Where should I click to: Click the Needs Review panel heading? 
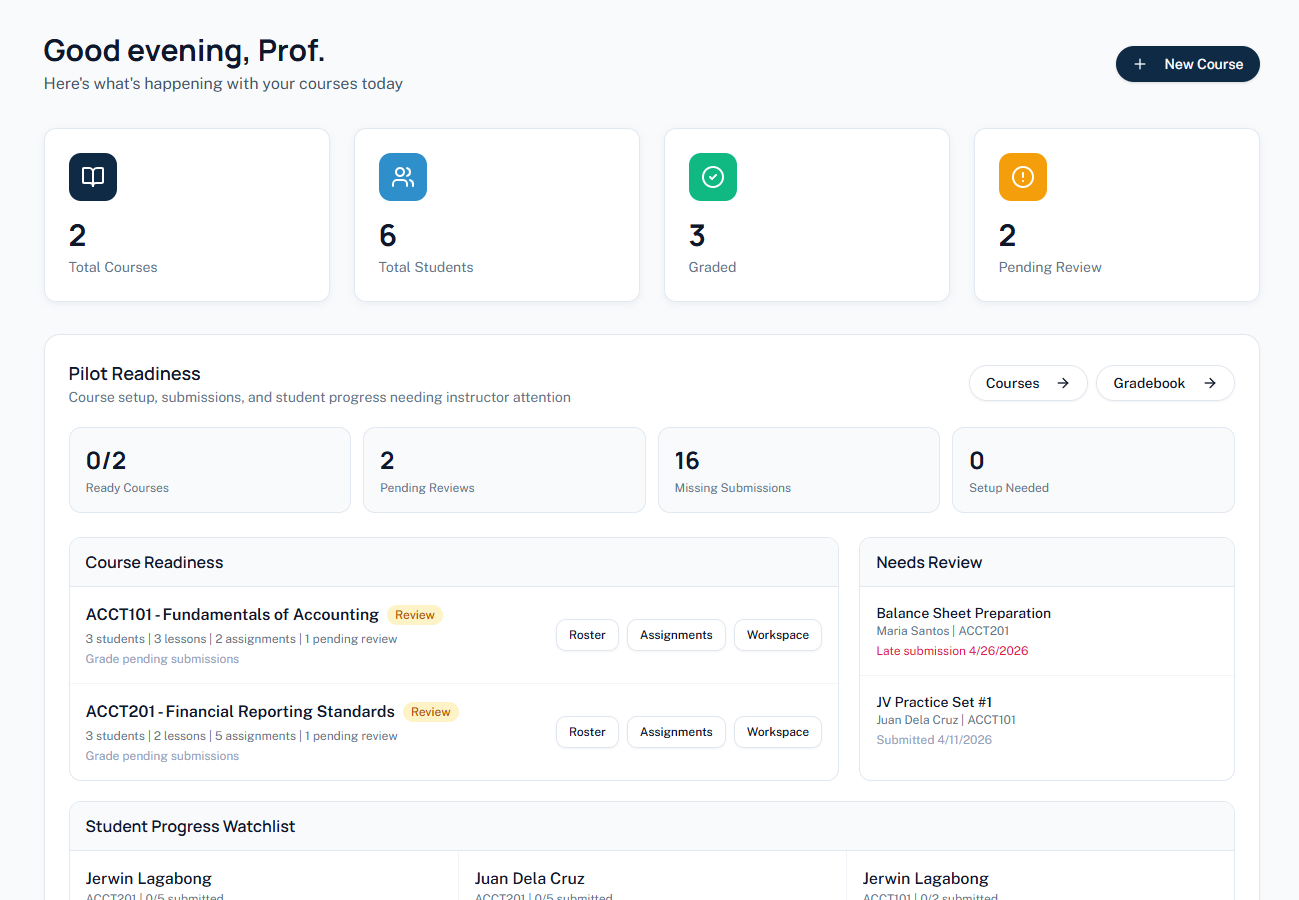coord(929,562)
